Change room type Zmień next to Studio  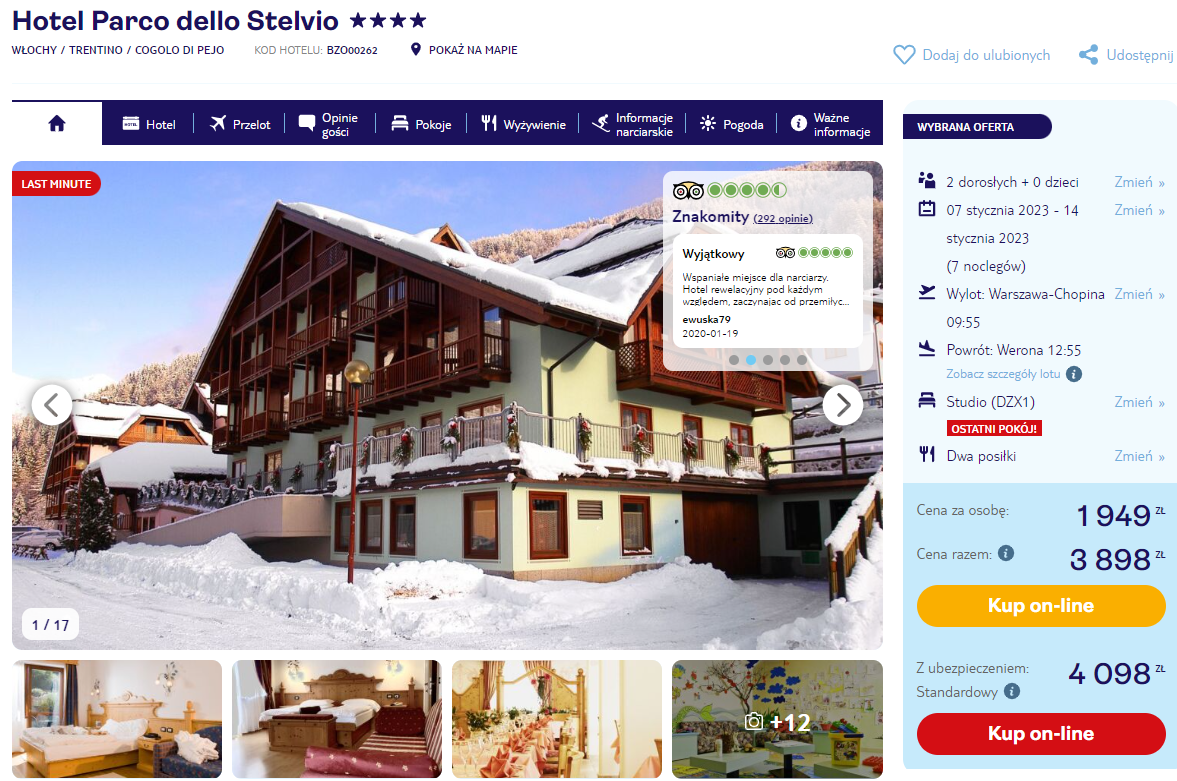[x=1139, y=403]
